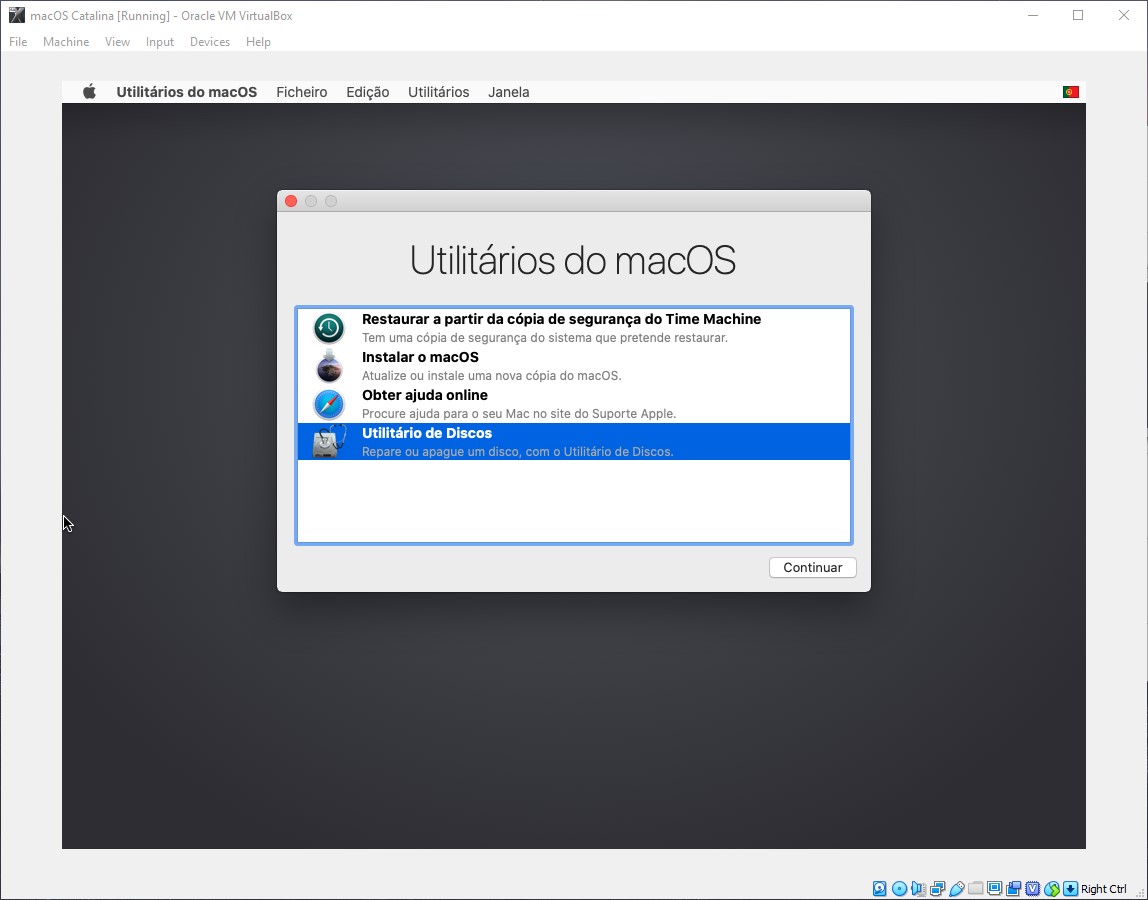Open the VirtualBox View menu

(117, 42)
